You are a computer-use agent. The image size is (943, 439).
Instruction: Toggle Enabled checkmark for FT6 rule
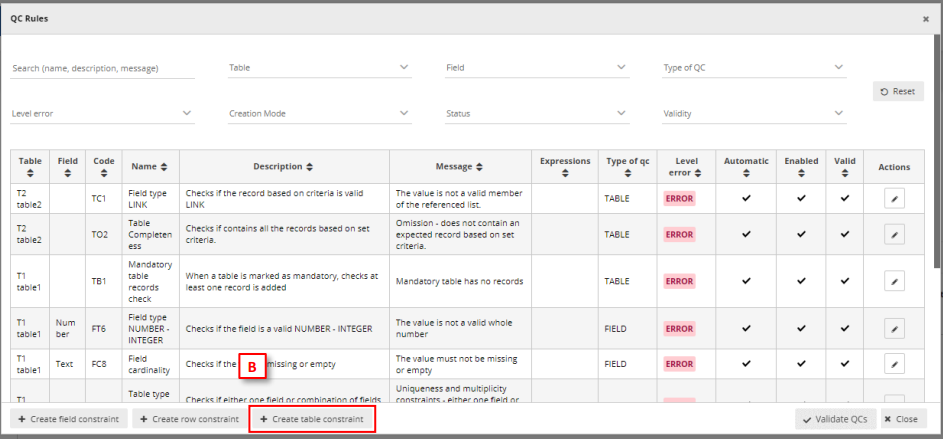tap(801, 328)
